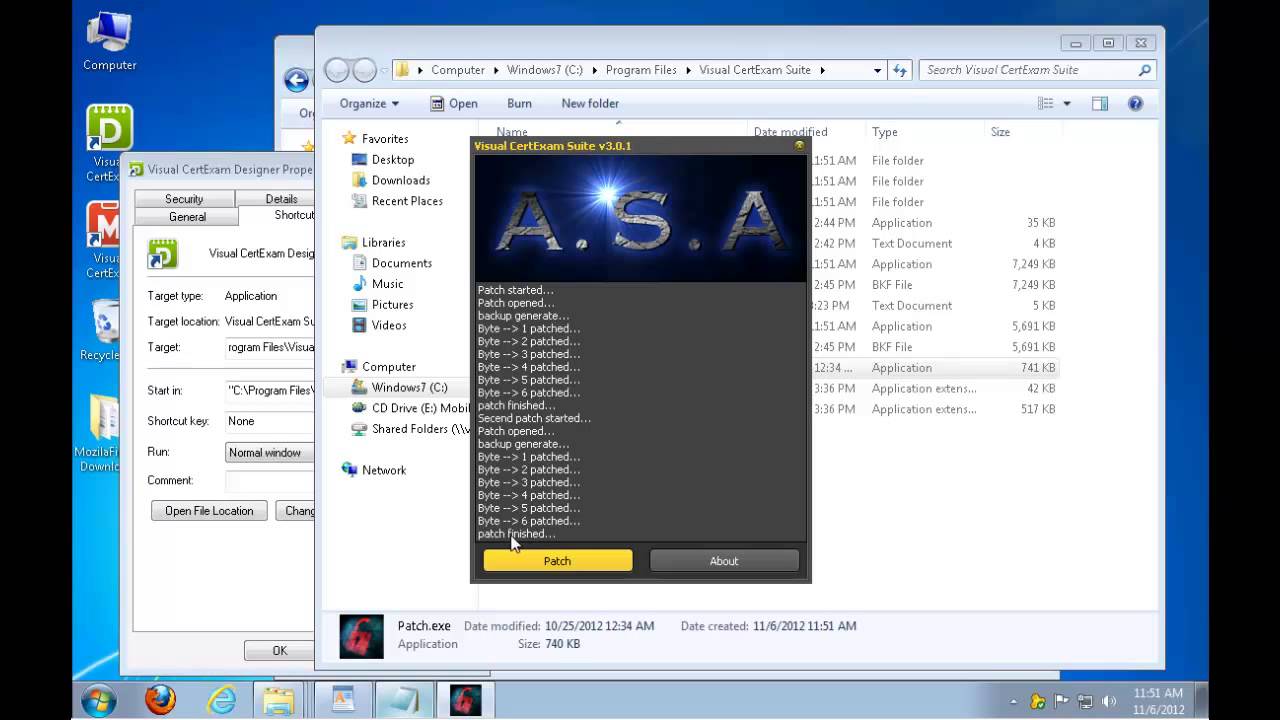The width and height of the screenshot is (1280, 720).
Task: Select Program Files in address breadcrumb
Action: pyautogui.click(x=641, y=70)
